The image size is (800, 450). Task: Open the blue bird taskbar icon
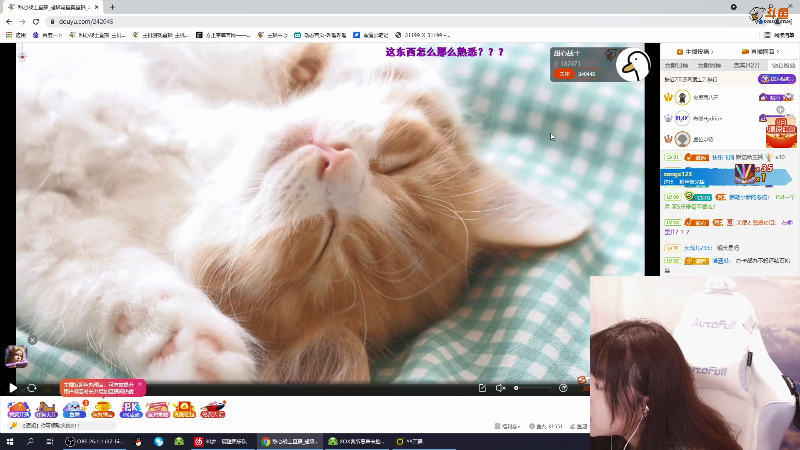[159, 441]
